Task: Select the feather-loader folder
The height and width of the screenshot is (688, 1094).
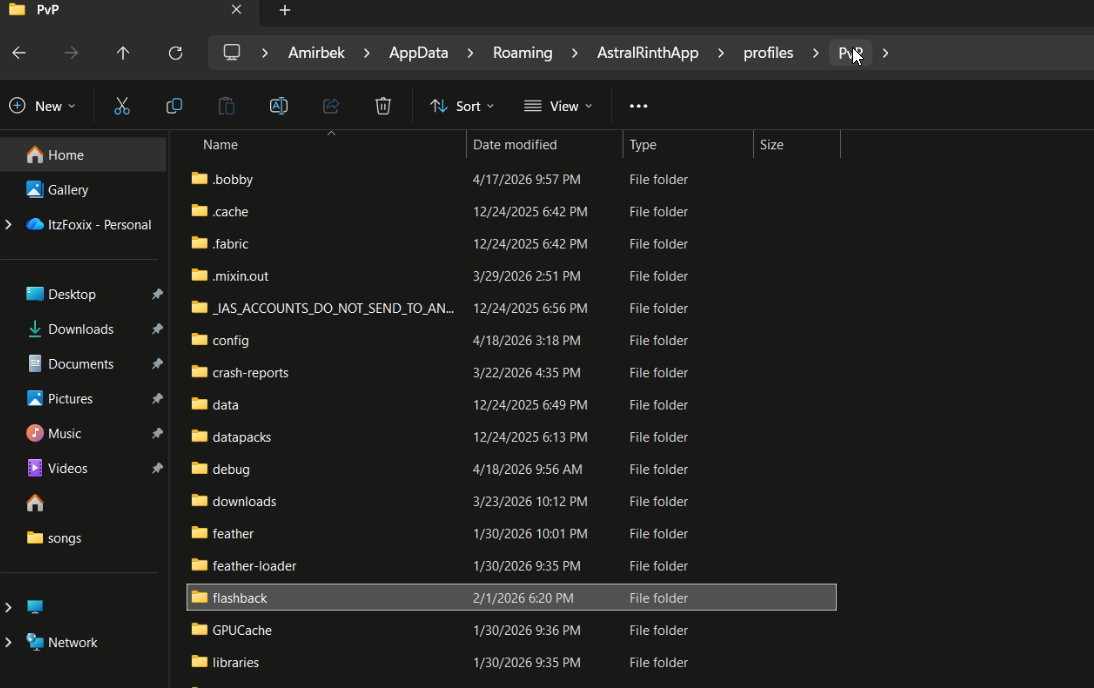Action: (511, 566)
